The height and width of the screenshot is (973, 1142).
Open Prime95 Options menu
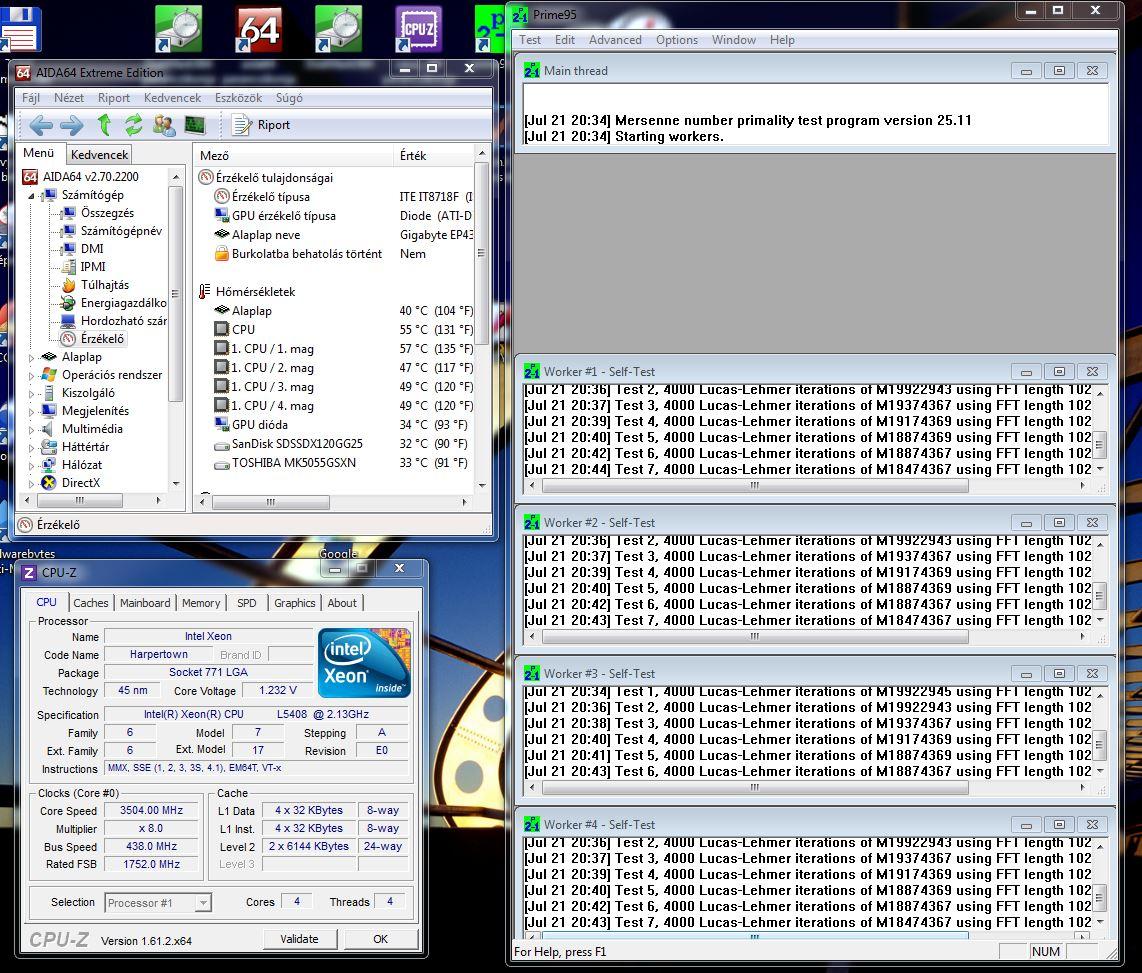(x=677, y=40)
